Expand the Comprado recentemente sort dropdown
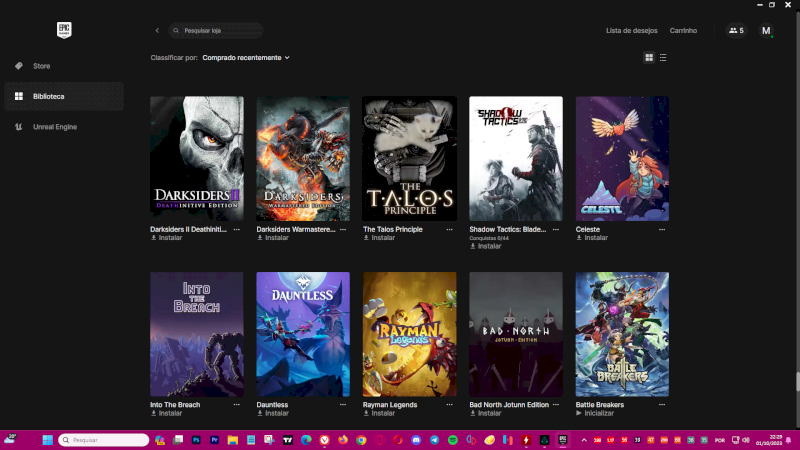This screenshot has width=800, height=450. (246, 58)
